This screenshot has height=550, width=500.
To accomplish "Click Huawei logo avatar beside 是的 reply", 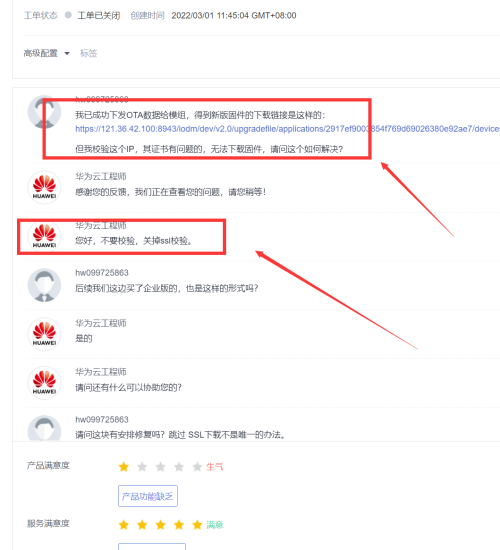I will (x=44, y=334).
